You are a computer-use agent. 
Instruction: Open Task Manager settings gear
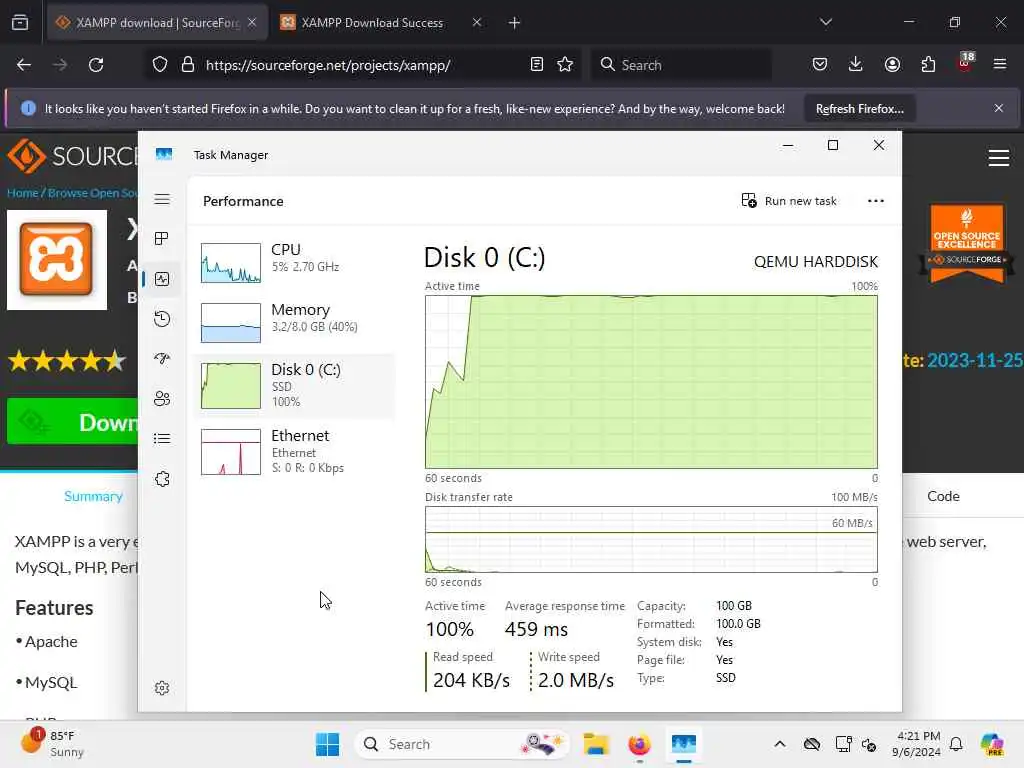click(162, 688)
